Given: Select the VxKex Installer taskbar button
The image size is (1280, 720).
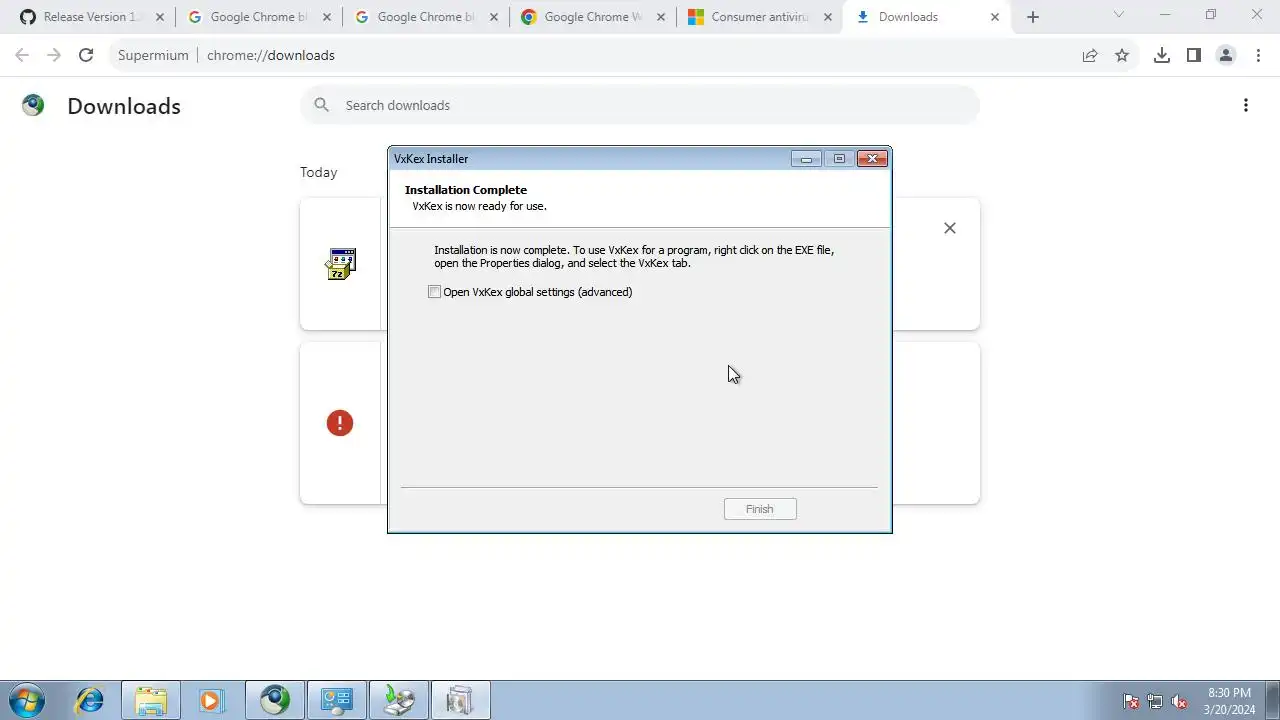Looking at the screenshot, I should [x=461, y=700].
